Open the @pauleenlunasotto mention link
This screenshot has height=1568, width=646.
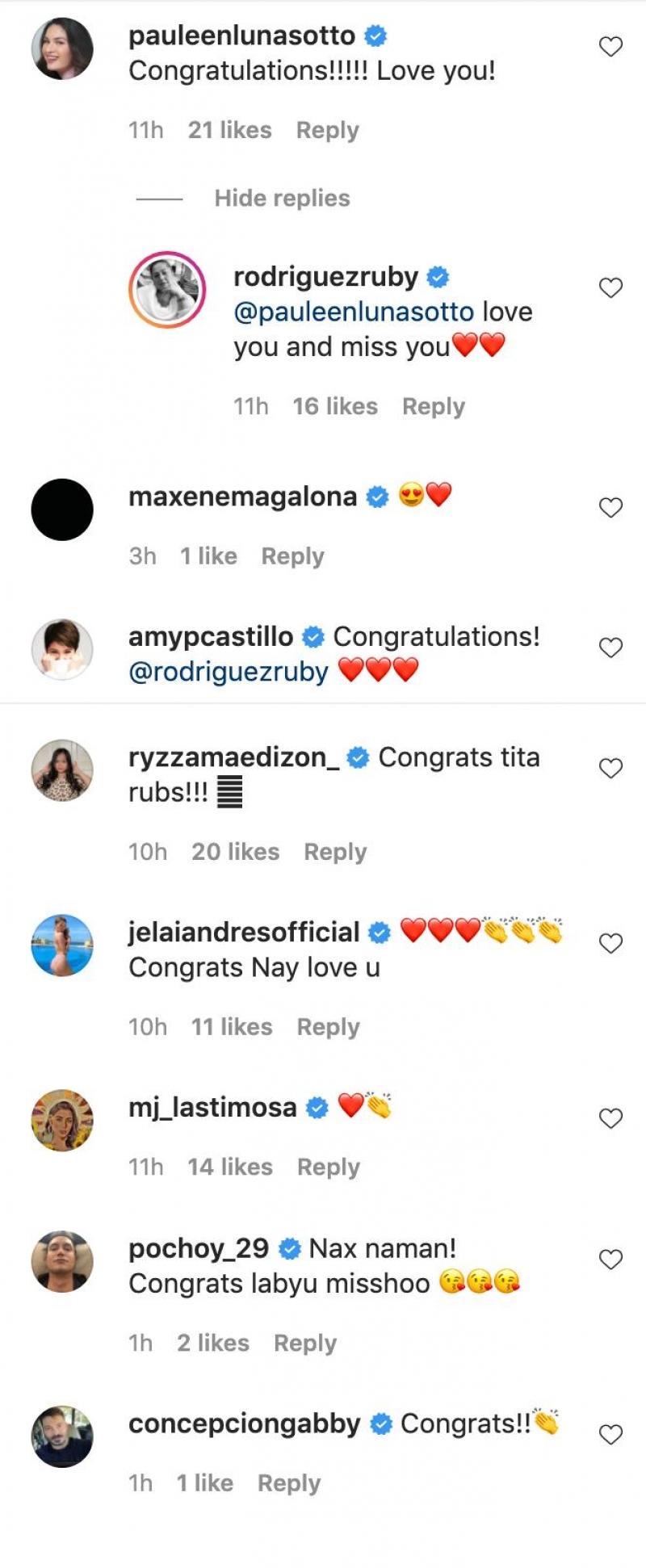pos(354,312)
